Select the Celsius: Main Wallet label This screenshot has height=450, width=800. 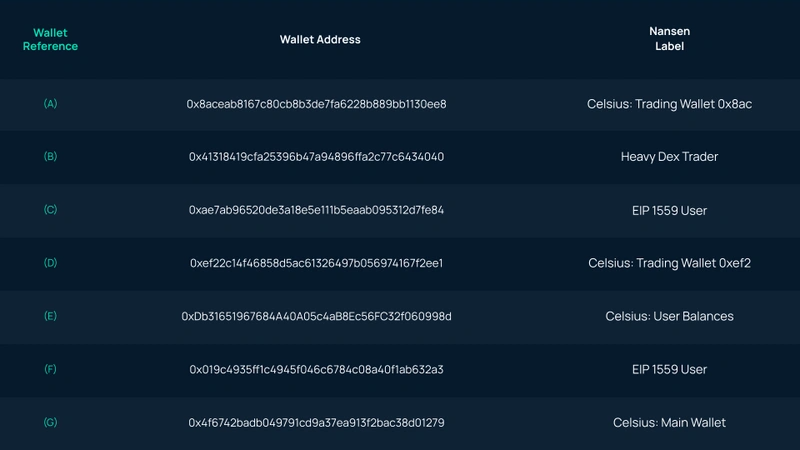[669, 423]
